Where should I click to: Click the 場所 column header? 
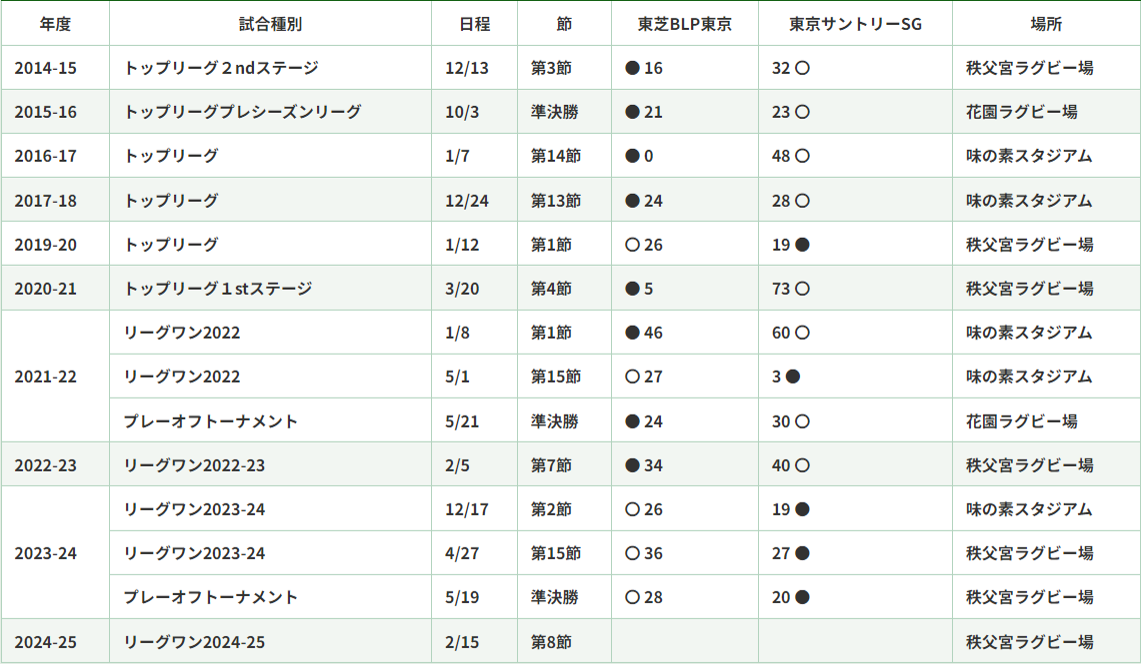[1046, 24]
